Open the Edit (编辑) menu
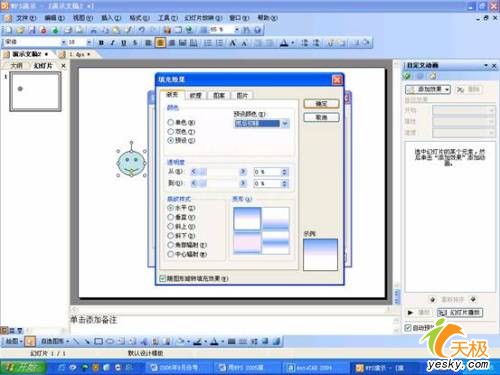 click(x=54, y=18)
